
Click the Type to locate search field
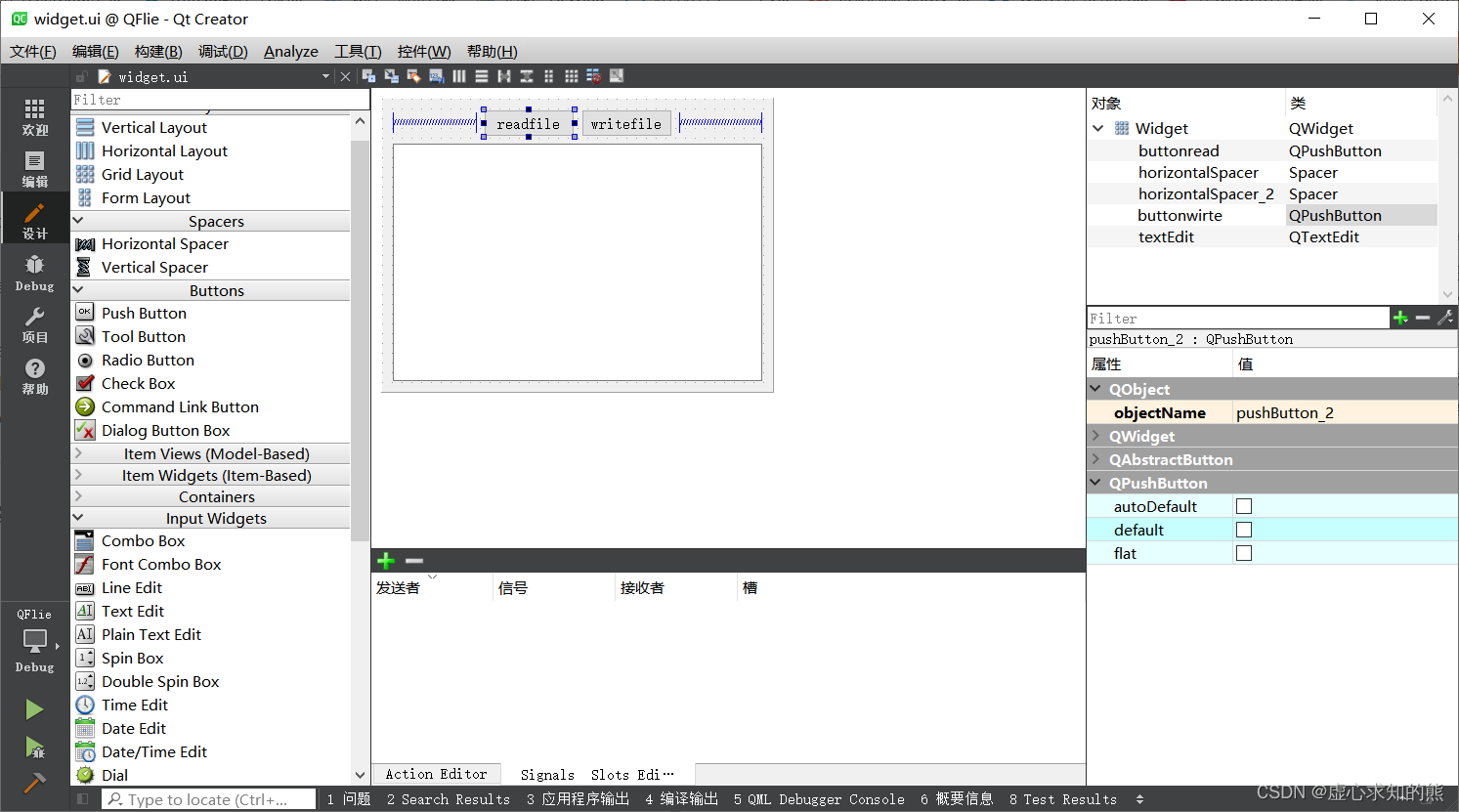point(208,799)
